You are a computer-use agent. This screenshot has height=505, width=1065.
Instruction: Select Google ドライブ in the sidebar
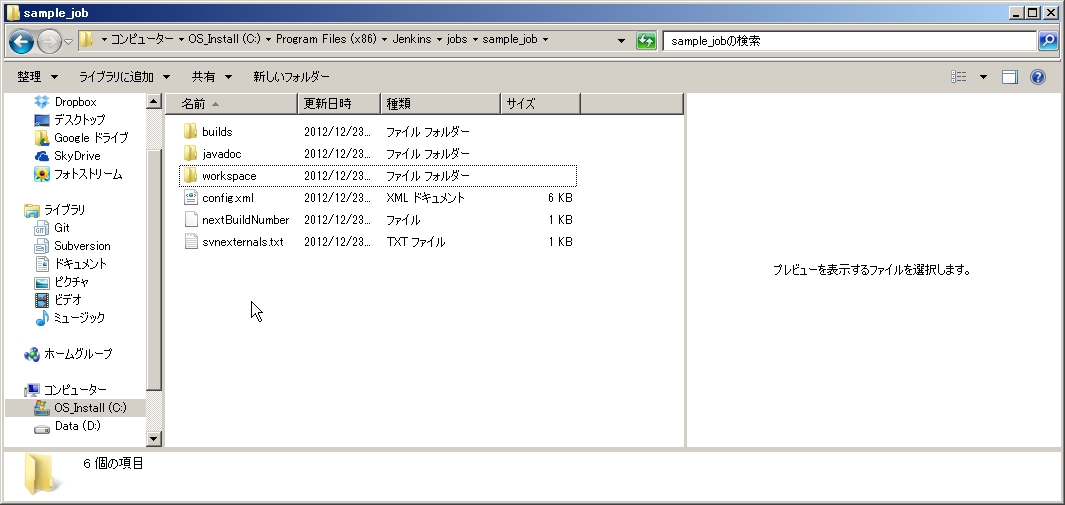[90, 138]
